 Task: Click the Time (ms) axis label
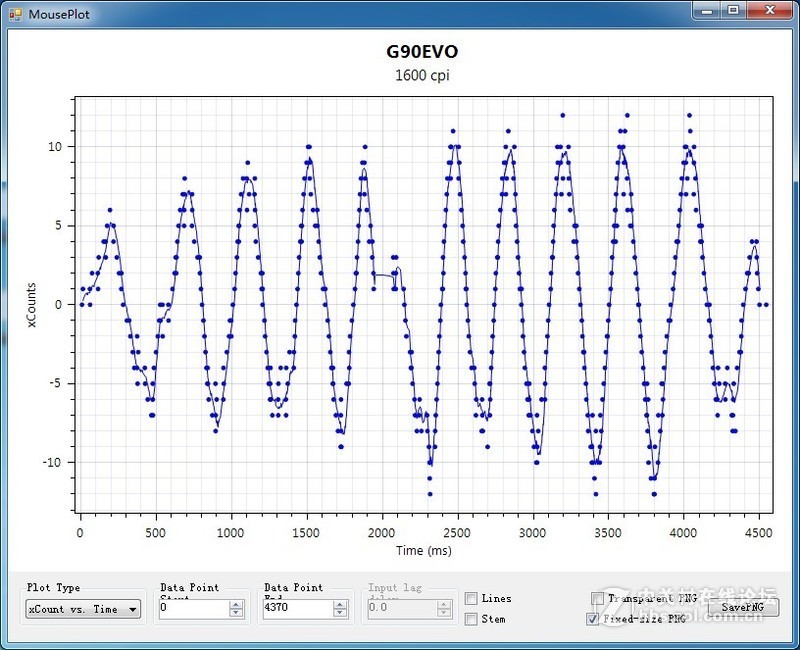(424, 550)
